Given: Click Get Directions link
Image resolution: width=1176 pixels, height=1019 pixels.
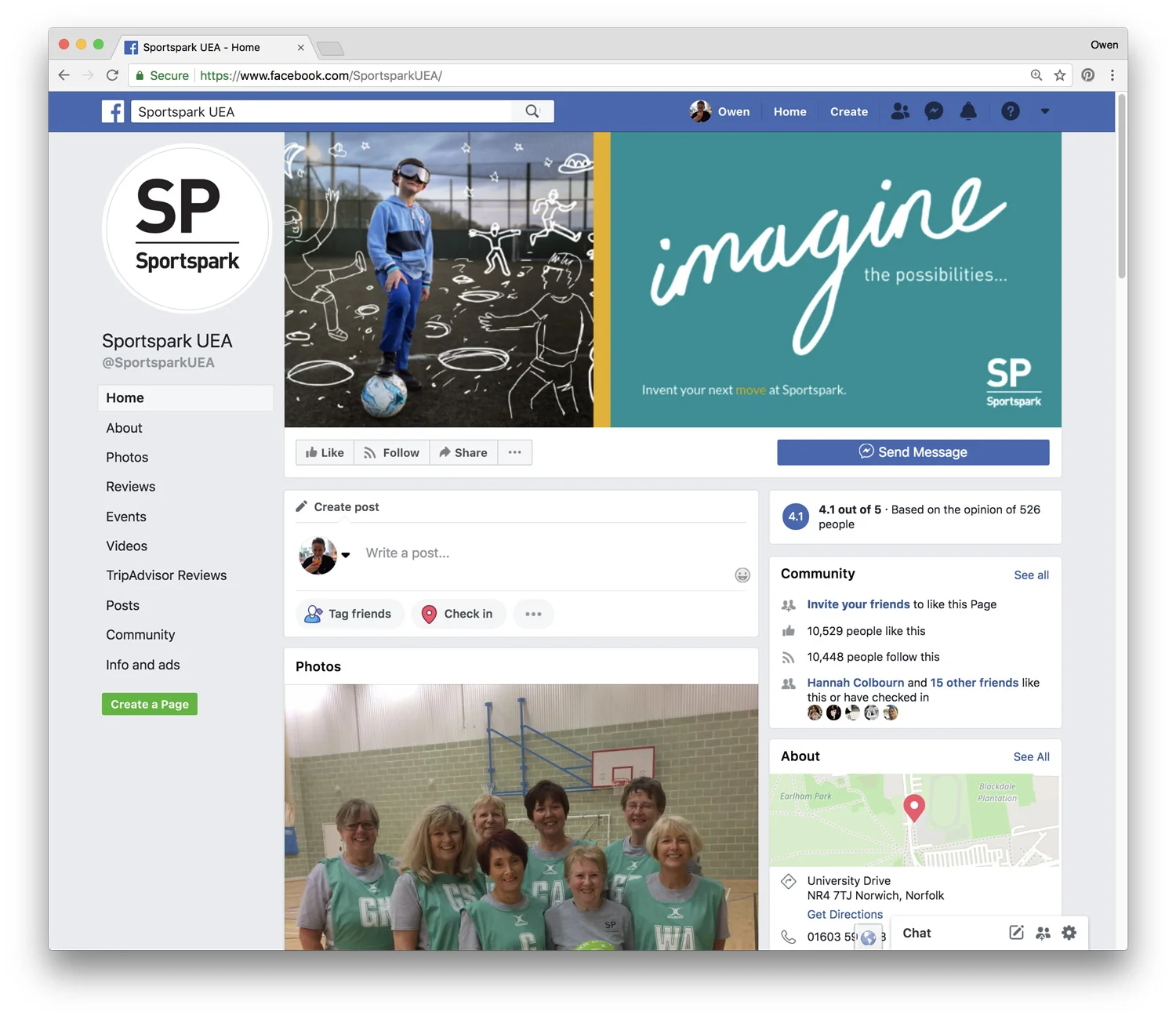Looking at the screenshot, I should [845, 914].
